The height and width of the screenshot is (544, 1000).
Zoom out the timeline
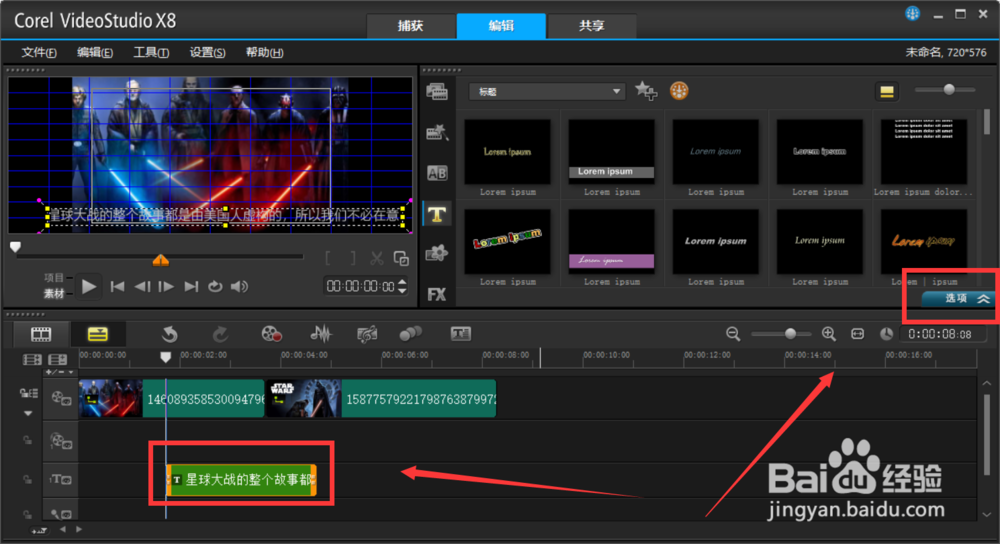733,334
